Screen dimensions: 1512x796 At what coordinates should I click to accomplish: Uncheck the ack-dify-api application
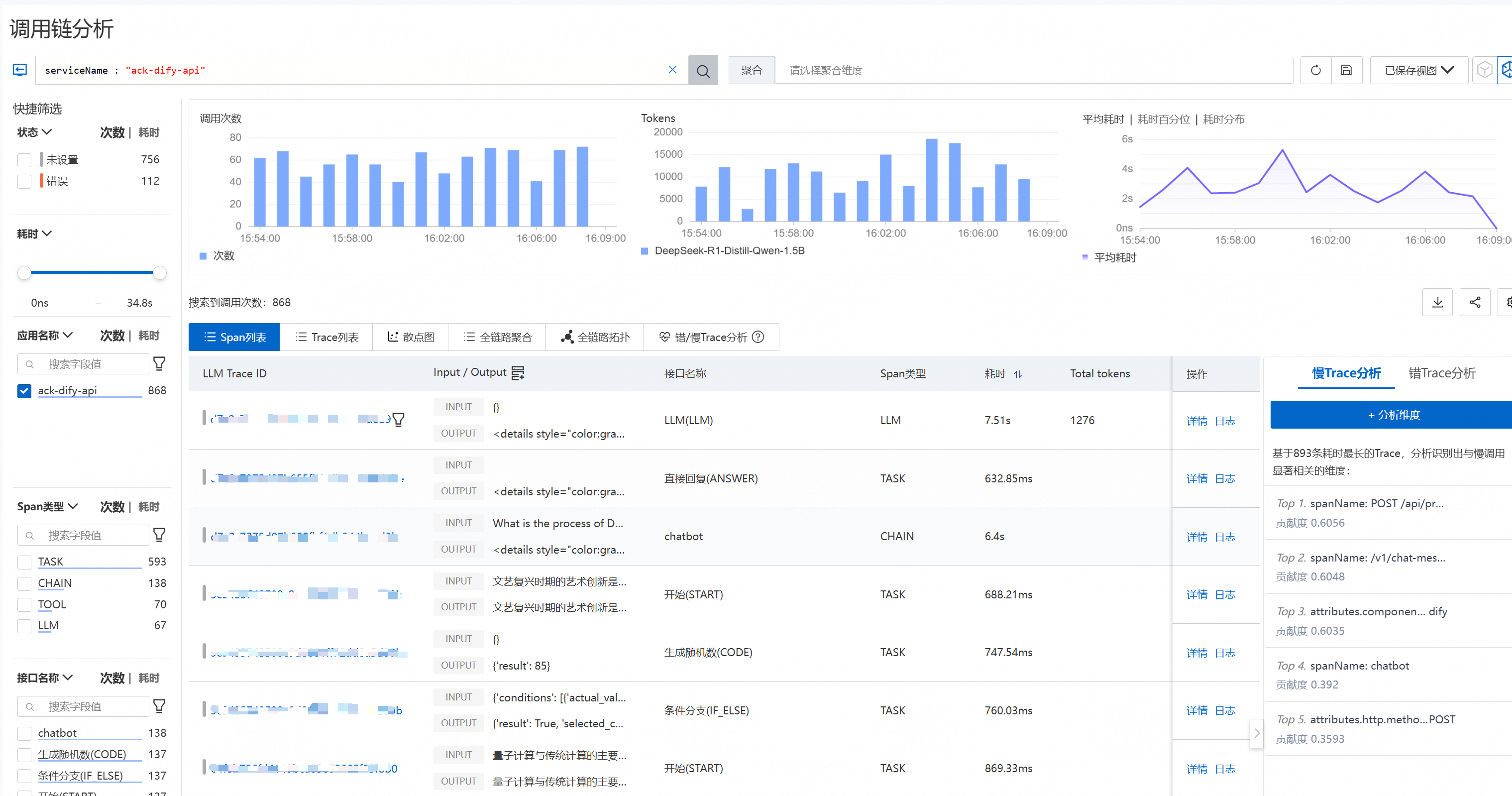pyautogui.click(x=24, y=391)
